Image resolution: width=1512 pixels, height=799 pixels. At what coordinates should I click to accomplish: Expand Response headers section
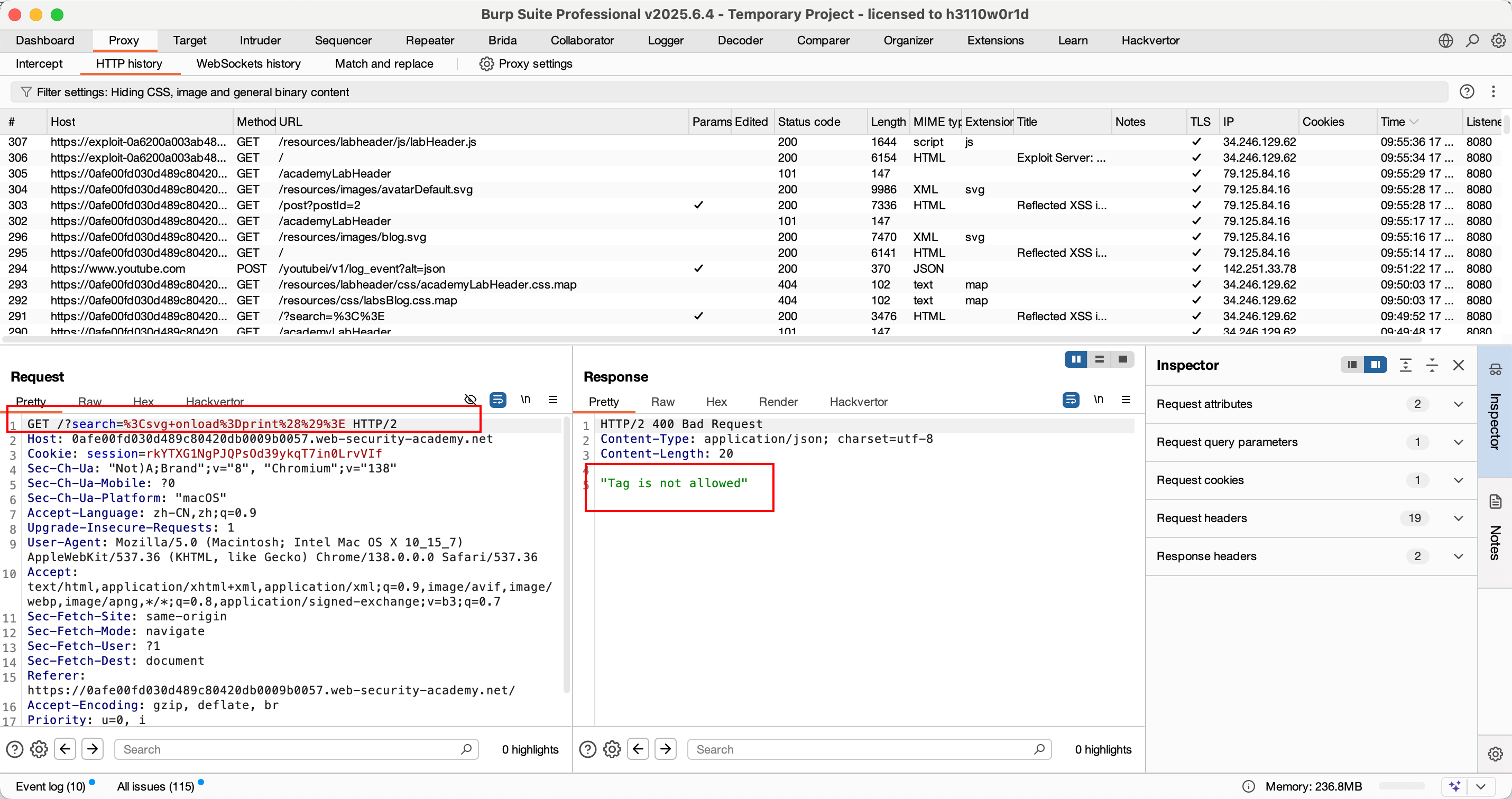pos(1459,556)
